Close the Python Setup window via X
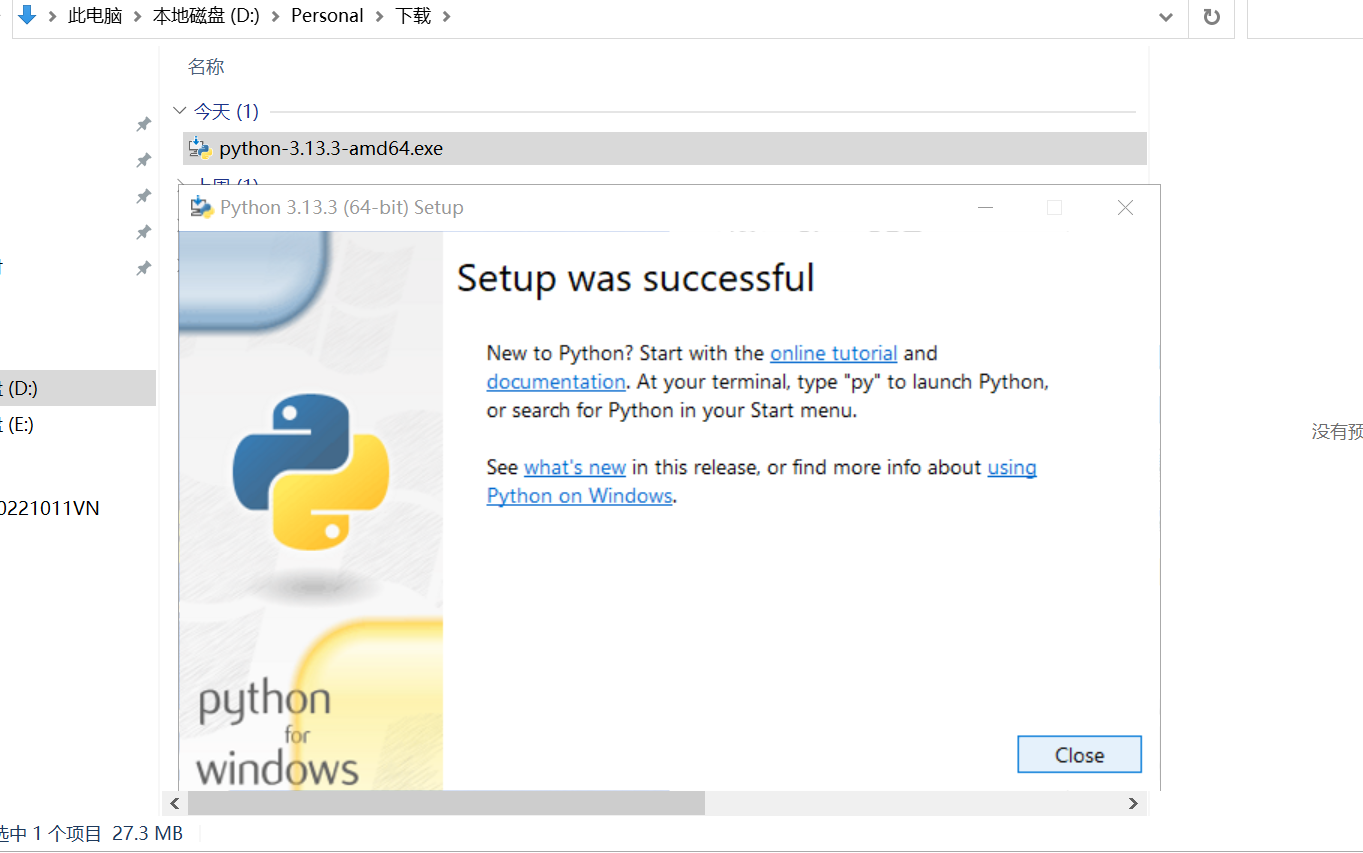This screenshot has width=1363, height=853. tap(1125, 208)
